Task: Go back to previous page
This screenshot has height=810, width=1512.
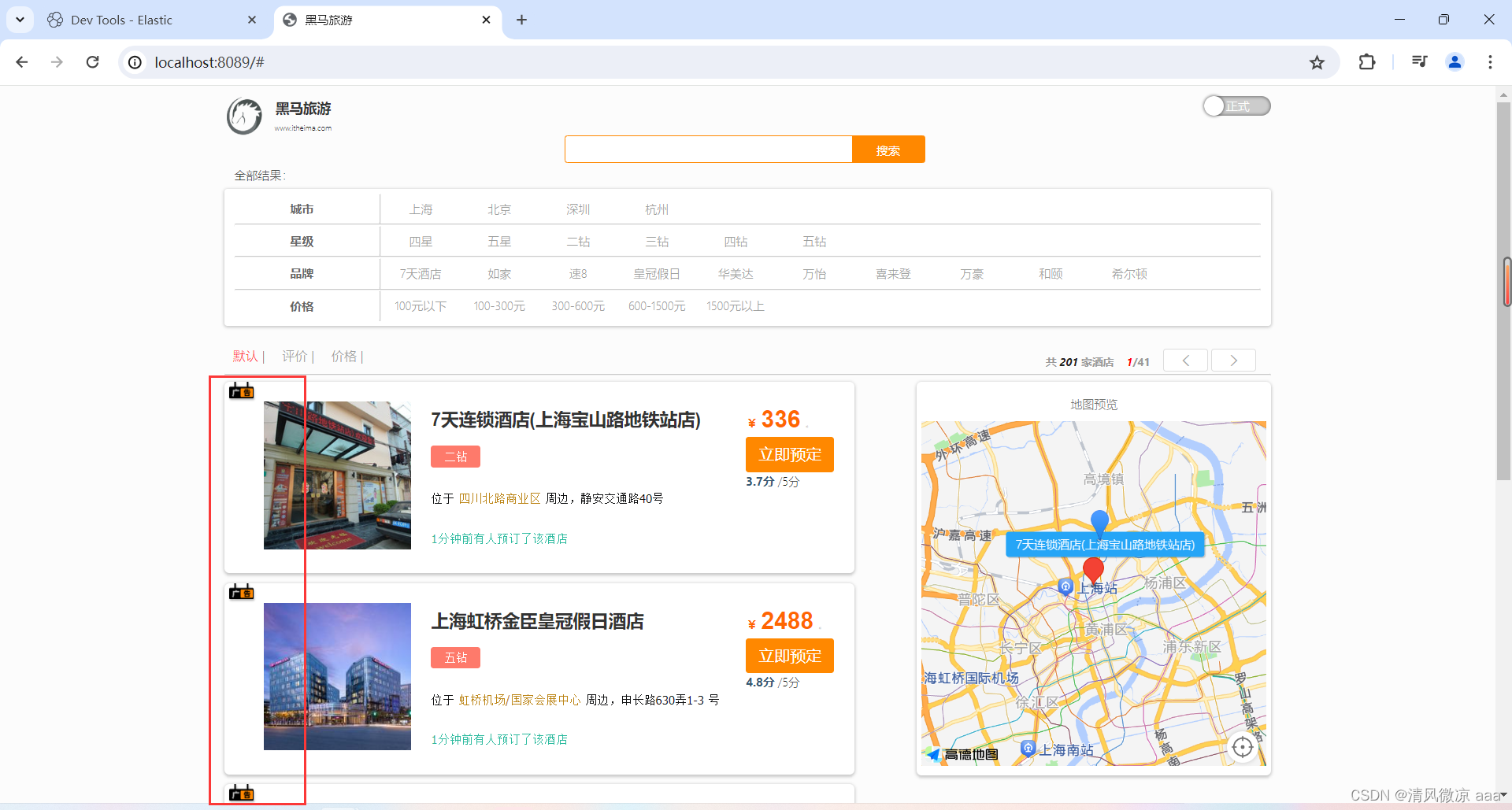Action: (22, 62)
